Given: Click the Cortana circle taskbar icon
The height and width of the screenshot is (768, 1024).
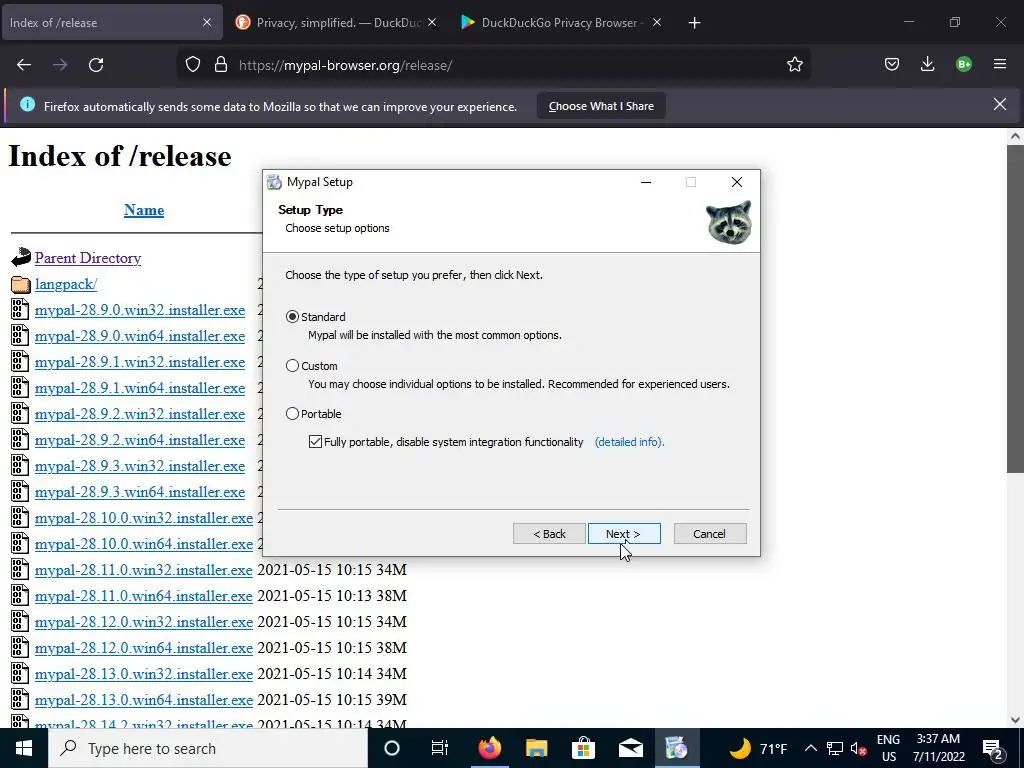Looking at the screenshot, I should tap(392, 748).
